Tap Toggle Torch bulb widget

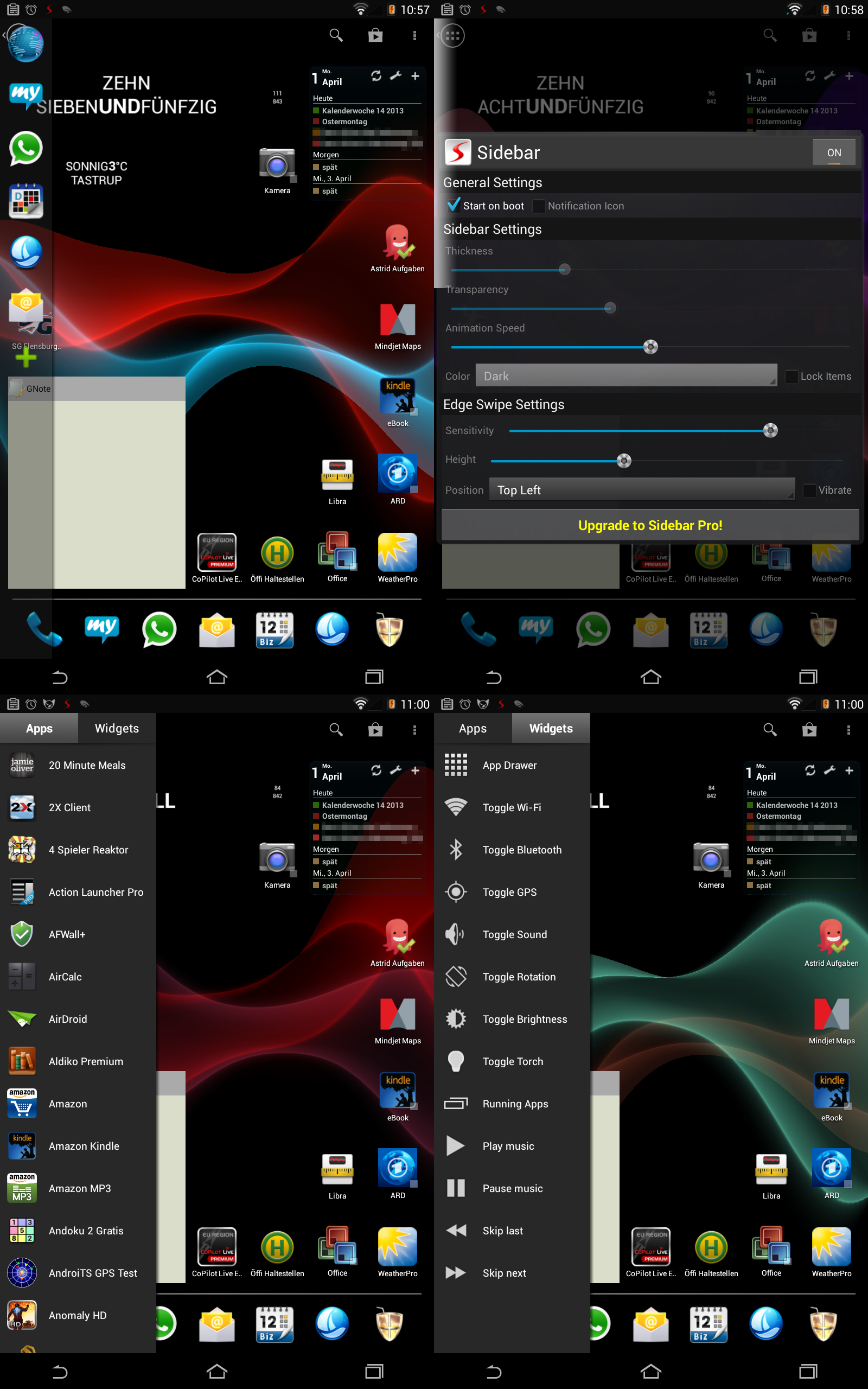[x=456, y=1061]
